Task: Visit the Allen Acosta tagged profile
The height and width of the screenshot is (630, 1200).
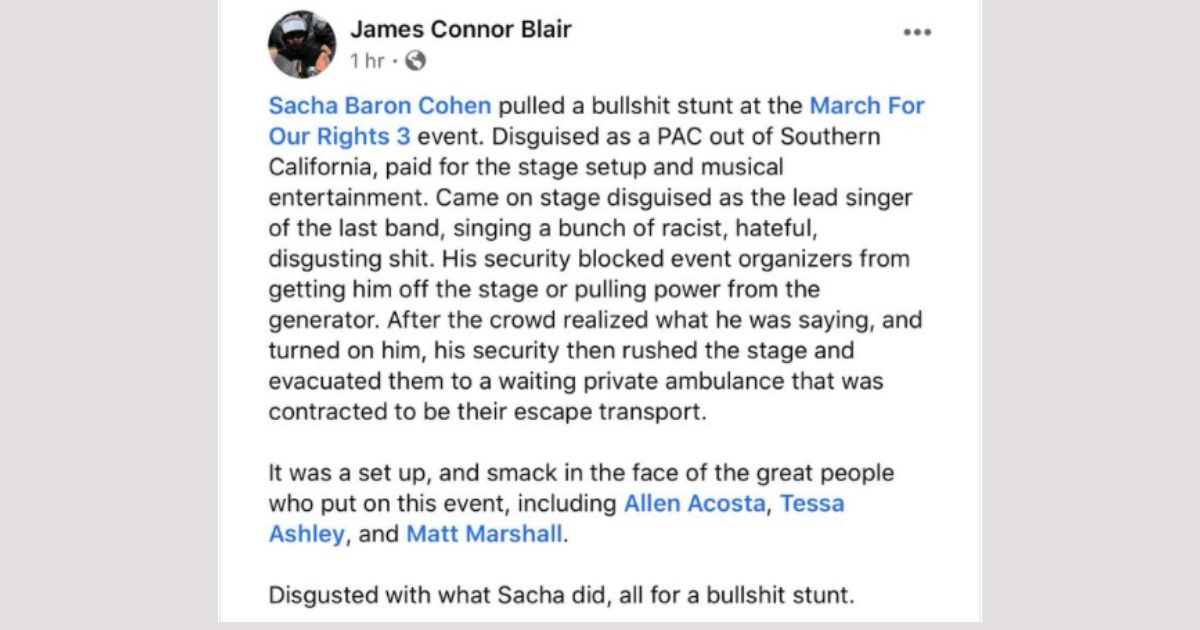Action: click(694, 503)
